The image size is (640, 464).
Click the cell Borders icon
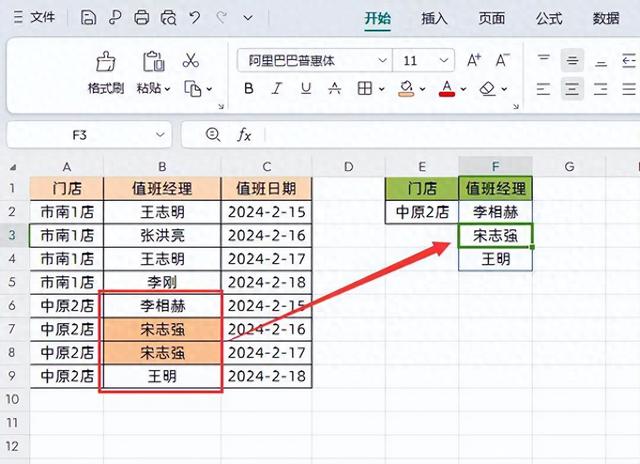(364, 89)
